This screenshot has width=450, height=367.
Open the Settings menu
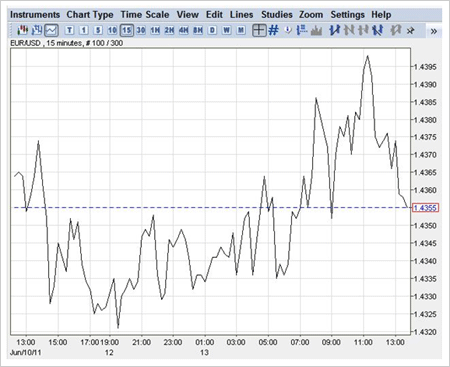(347, 15)
